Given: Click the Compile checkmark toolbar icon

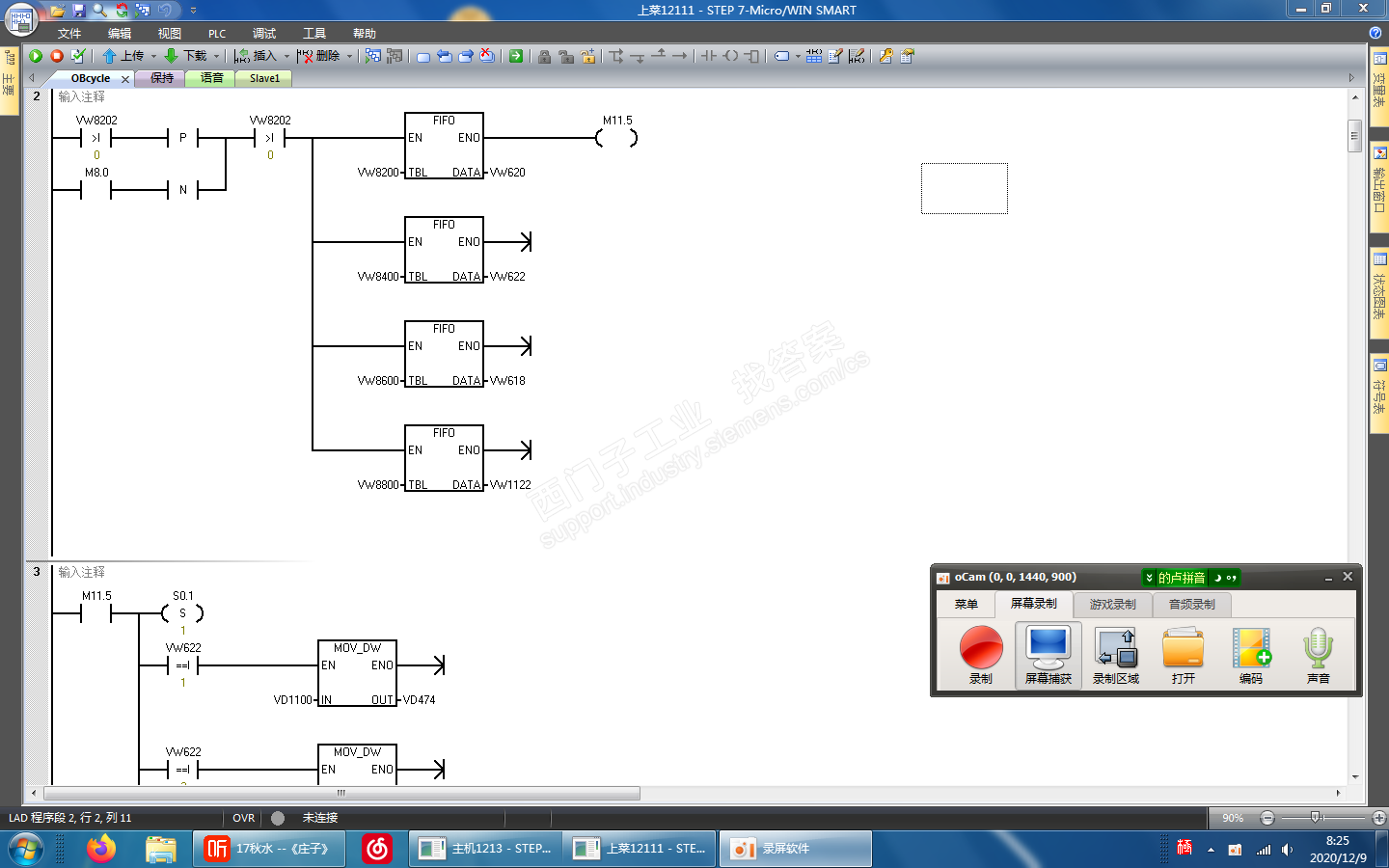Looking at the screenshot, I should pyautogui.click(x=78, y=56).
